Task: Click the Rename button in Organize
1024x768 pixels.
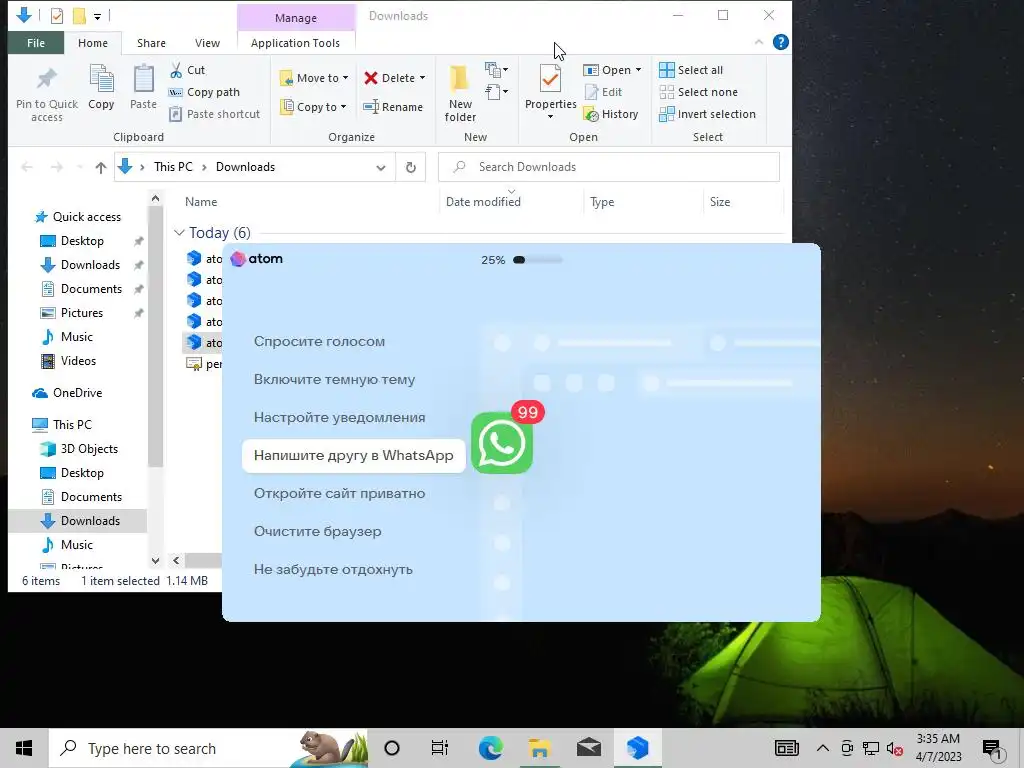Action: click(x=393, y=107)
